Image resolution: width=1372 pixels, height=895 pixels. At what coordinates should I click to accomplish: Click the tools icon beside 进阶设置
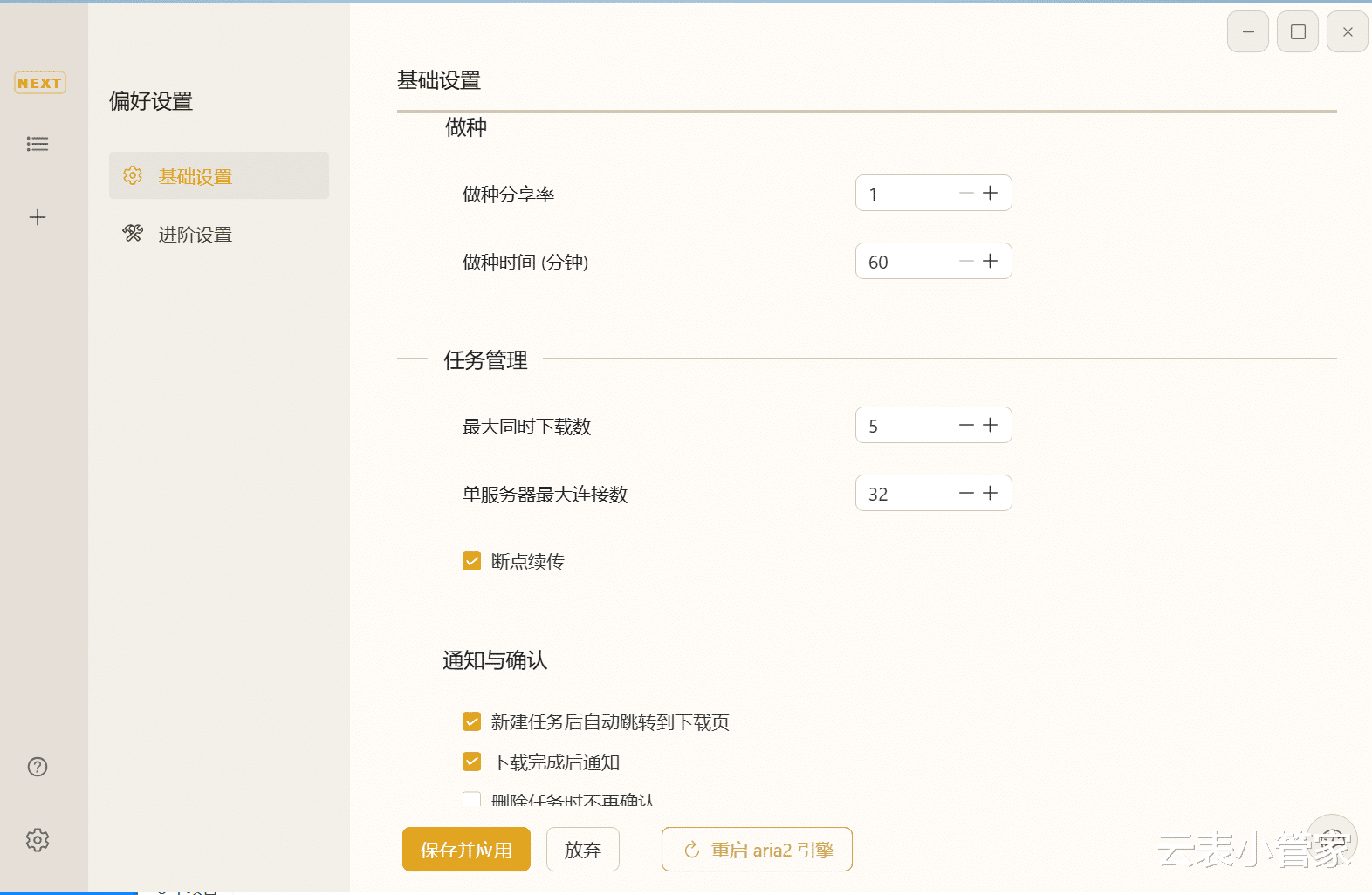(x=133, y=234)
